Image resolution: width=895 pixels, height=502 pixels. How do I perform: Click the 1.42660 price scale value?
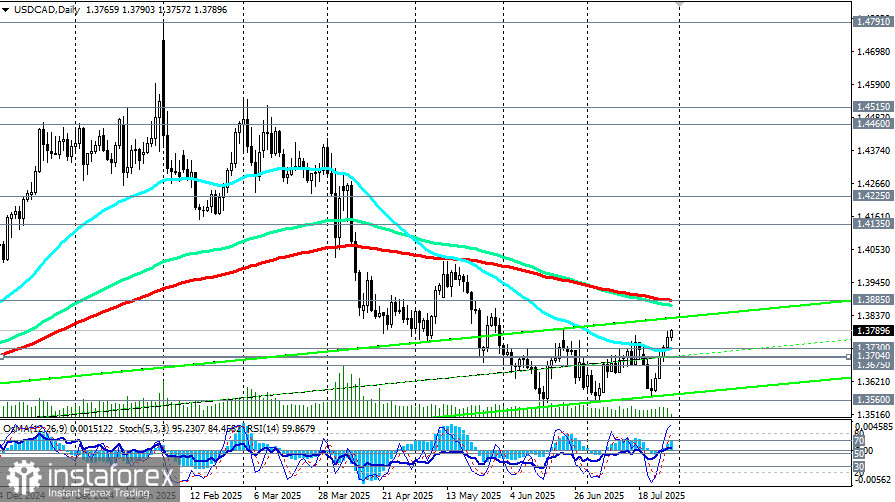coord(873,184)
